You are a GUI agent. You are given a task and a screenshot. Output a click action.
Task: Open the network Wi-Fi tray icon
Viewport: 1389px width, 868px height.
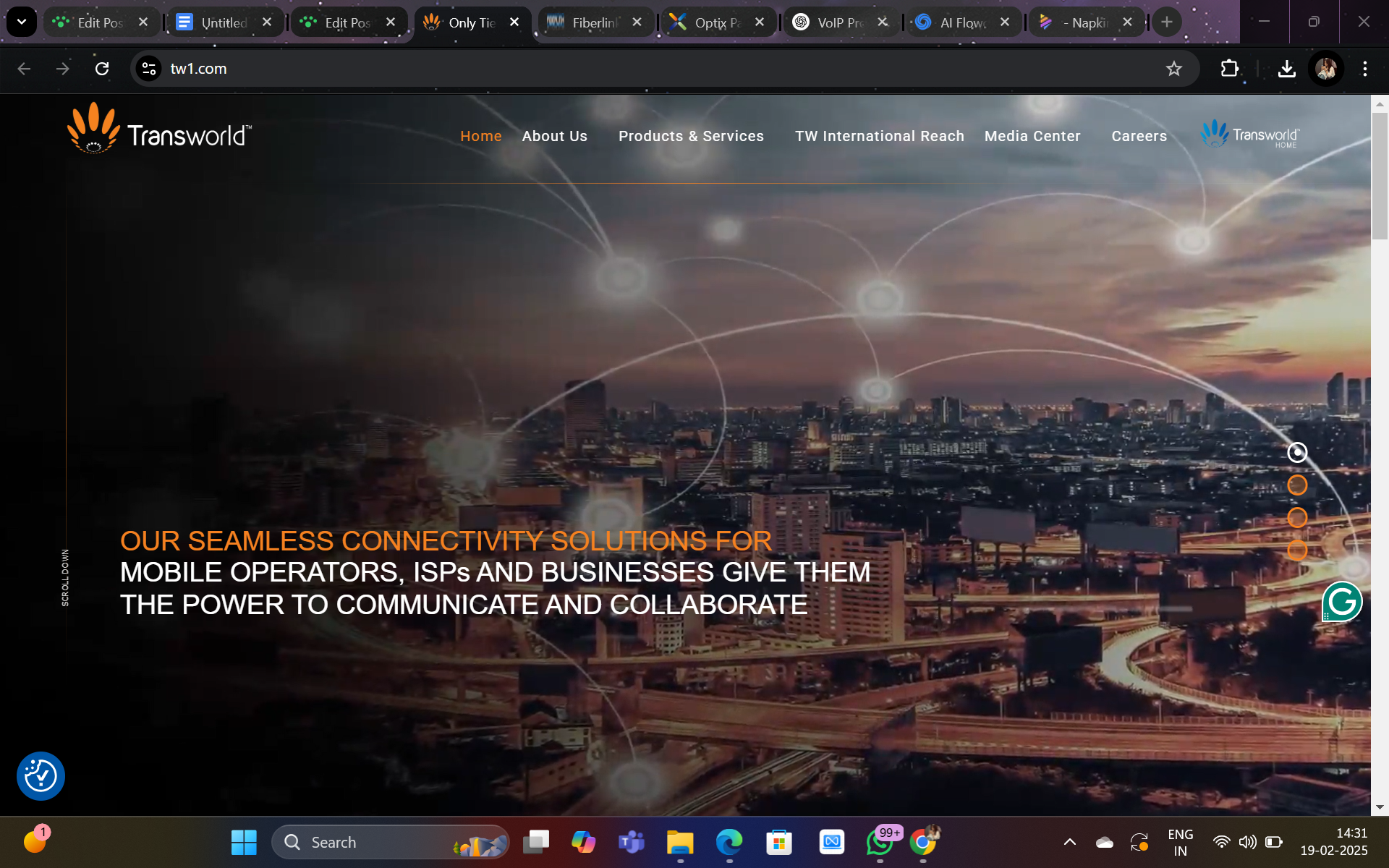click(1221, 842)
